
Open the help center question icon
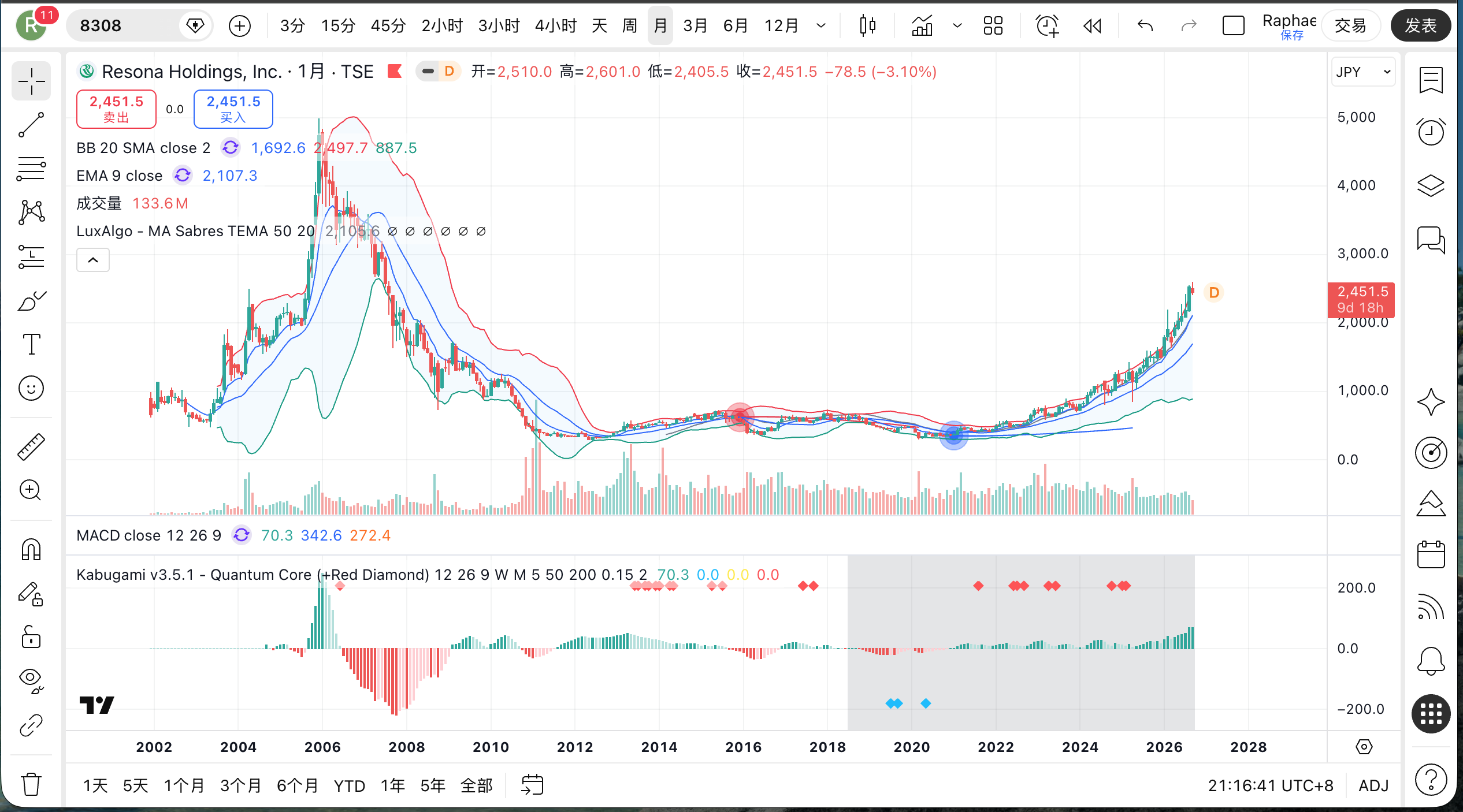point(1431,780)
